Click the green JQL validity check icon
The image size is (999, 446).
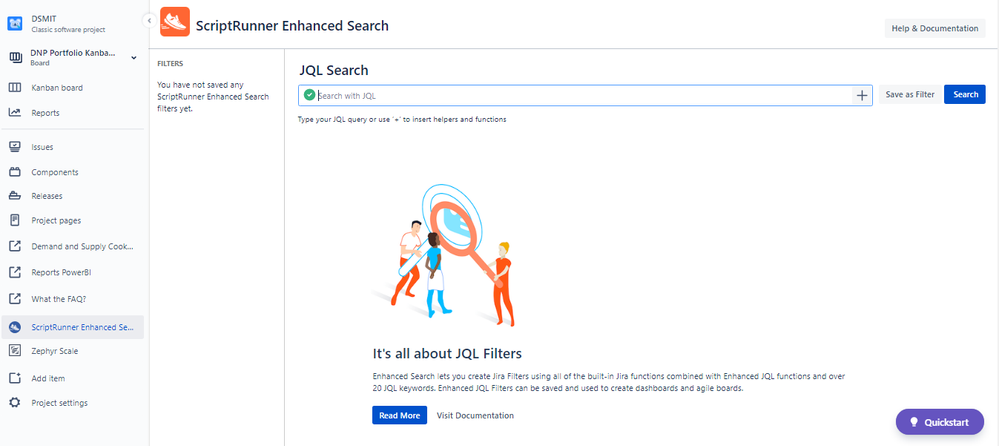tap(309, 95)
